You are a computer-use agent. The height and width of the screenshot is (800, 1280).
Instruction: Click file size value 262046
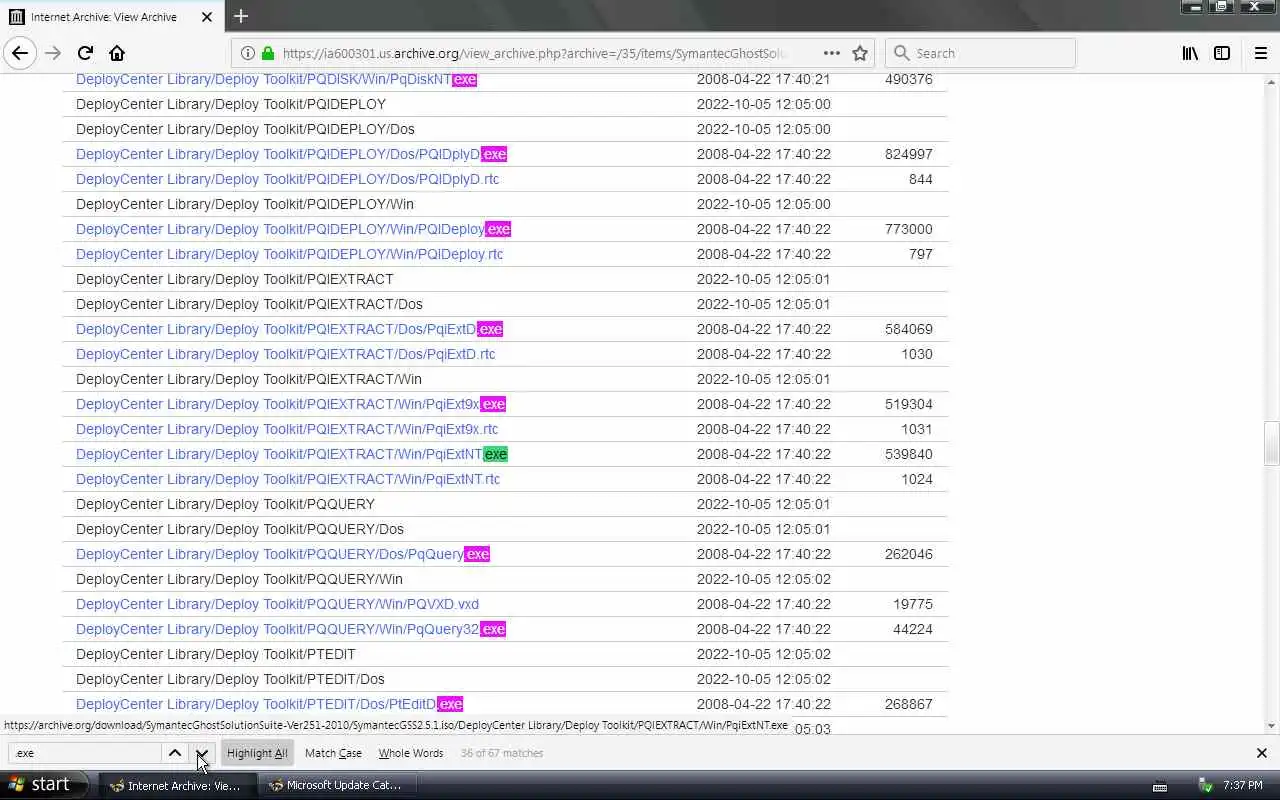click(x=908, y=554)
